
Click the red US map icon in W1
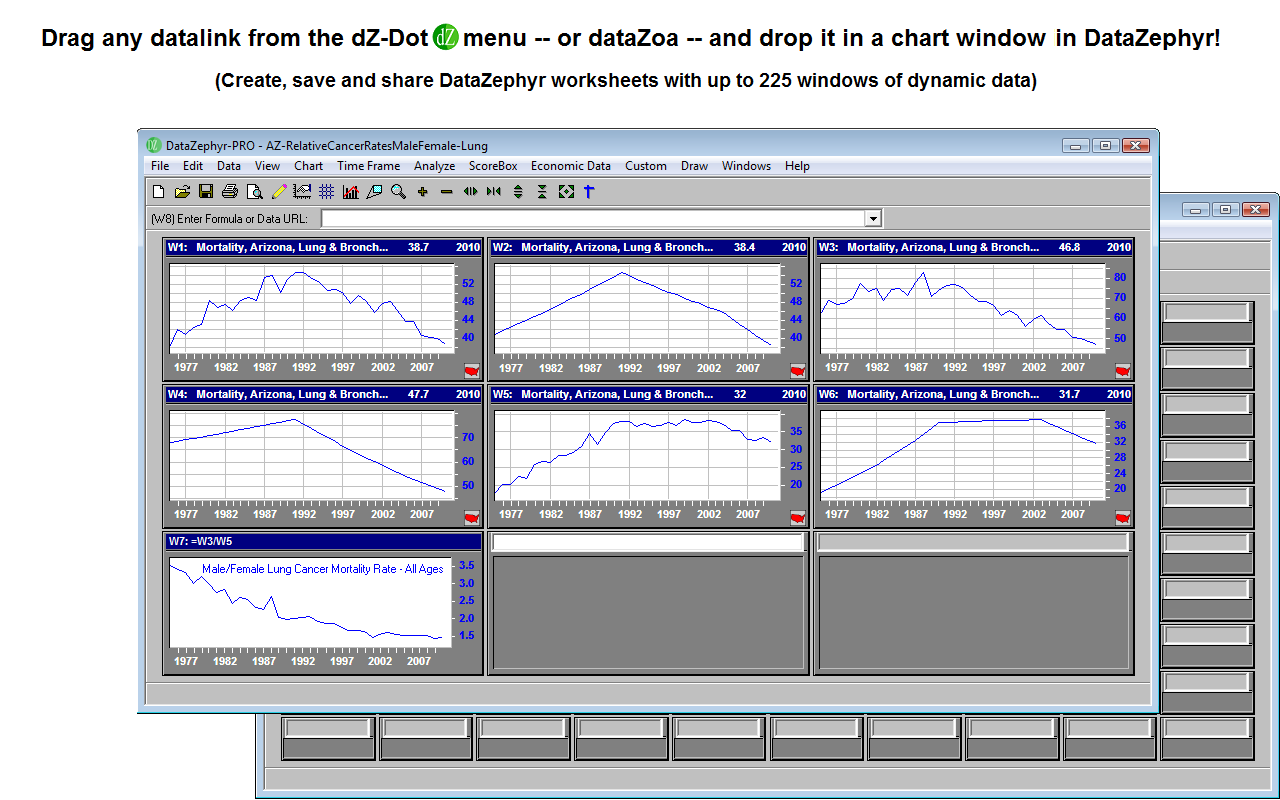click(472, 370)
